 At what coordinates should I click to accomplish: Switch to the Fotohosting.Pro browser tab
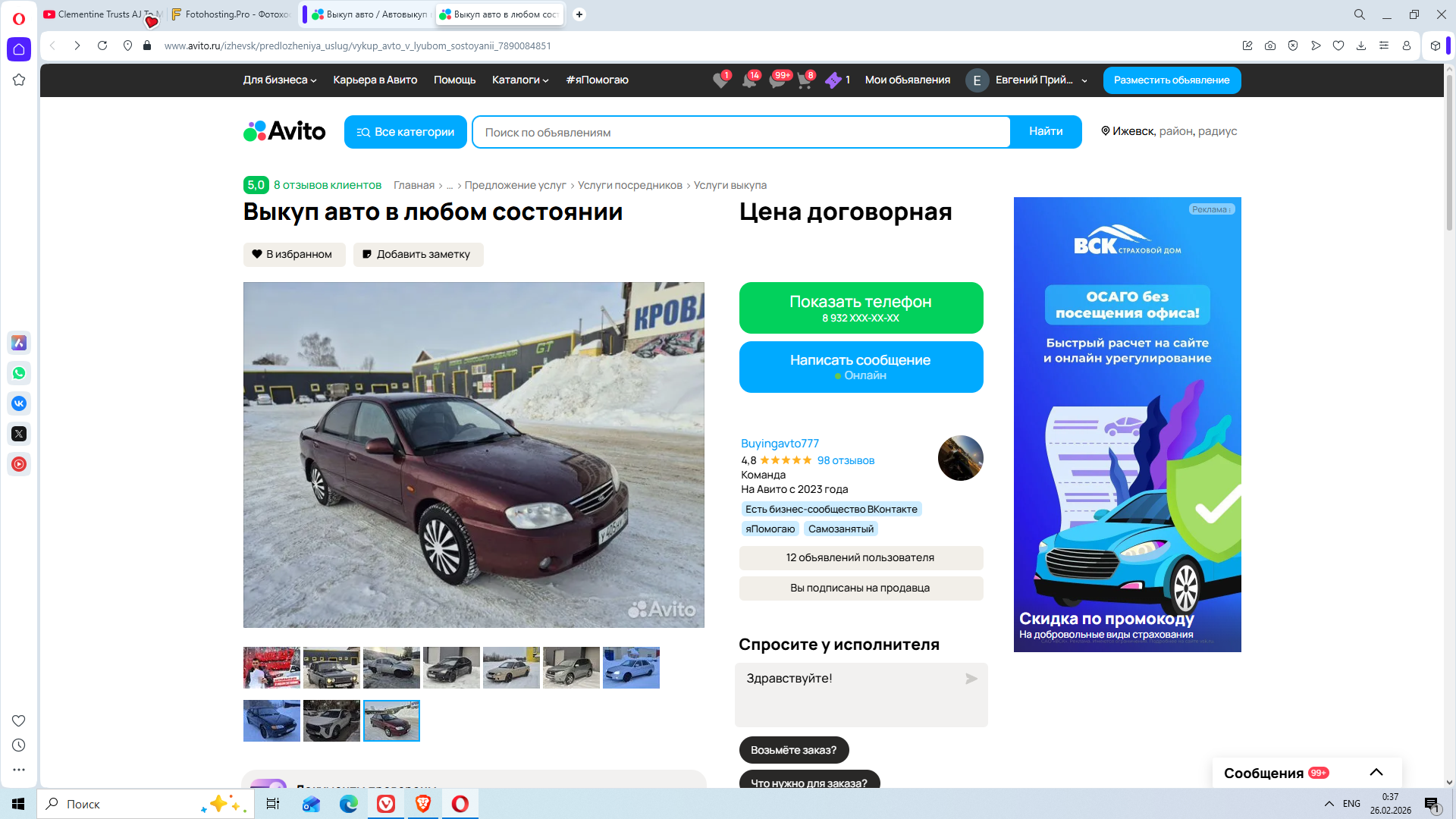point(230,14)
